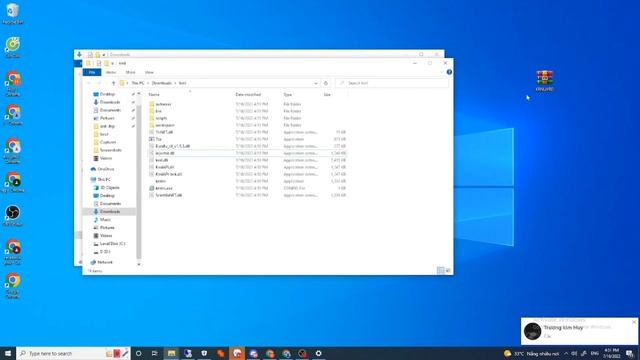Click the blue Help question mark icon

pyautogui.click(x=449, y=72)
